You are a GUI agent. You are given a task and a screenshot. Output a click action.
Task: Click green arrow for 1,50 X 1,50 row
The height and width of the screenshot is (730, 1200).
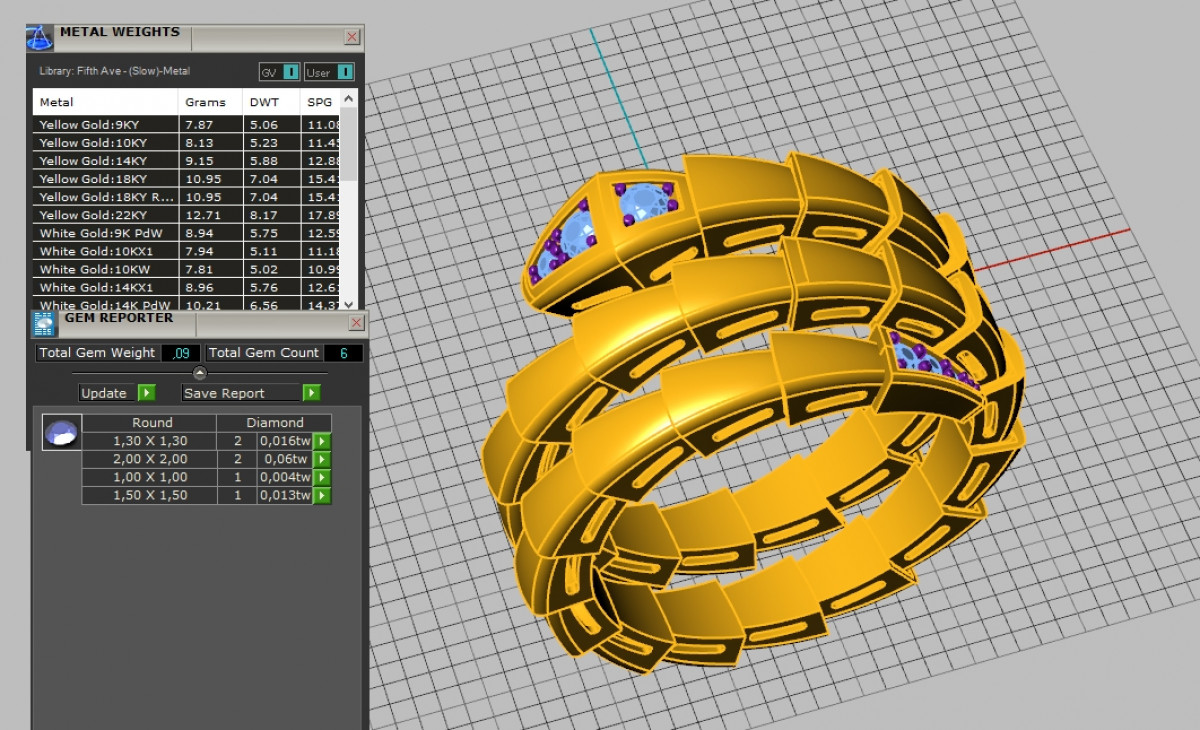(x=322, y=495)
